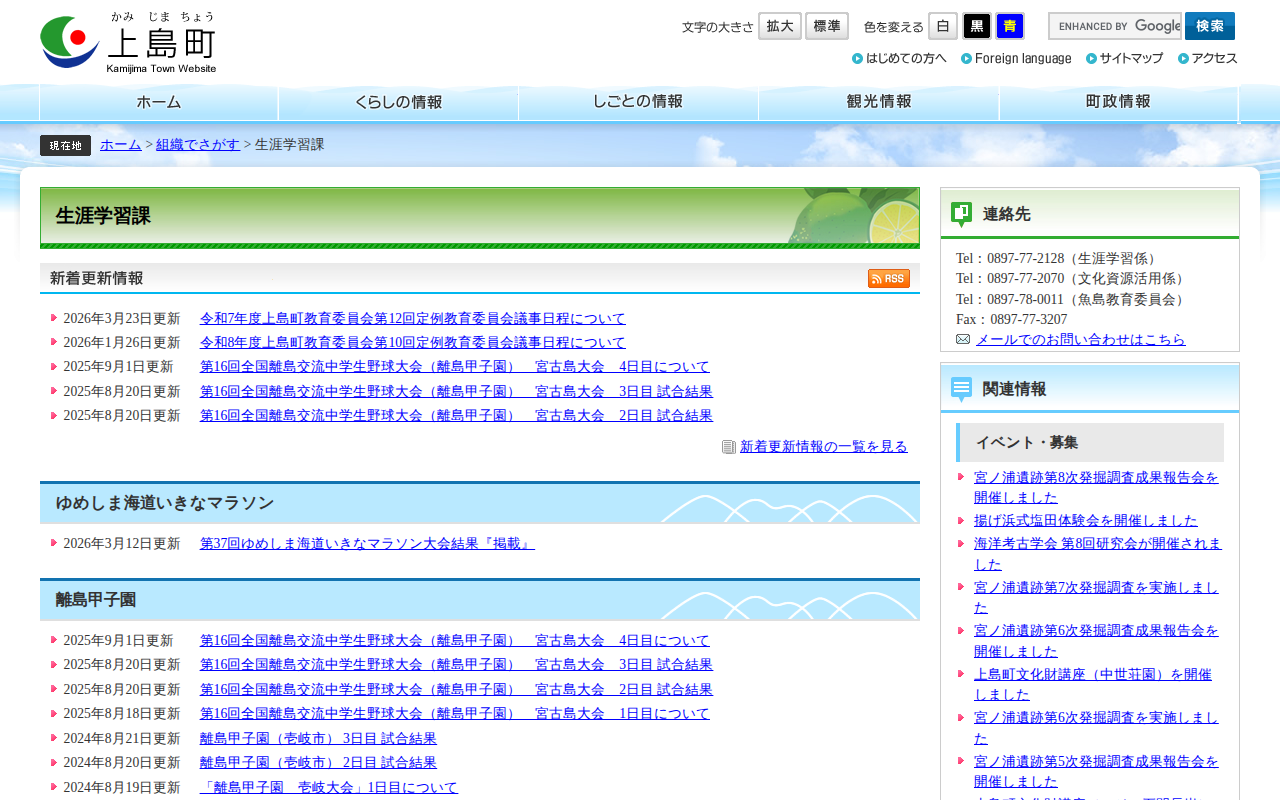1280x800 pixels.
Task: Click メールでのお問い合わせはこちら link
Action: (1081, 340)
